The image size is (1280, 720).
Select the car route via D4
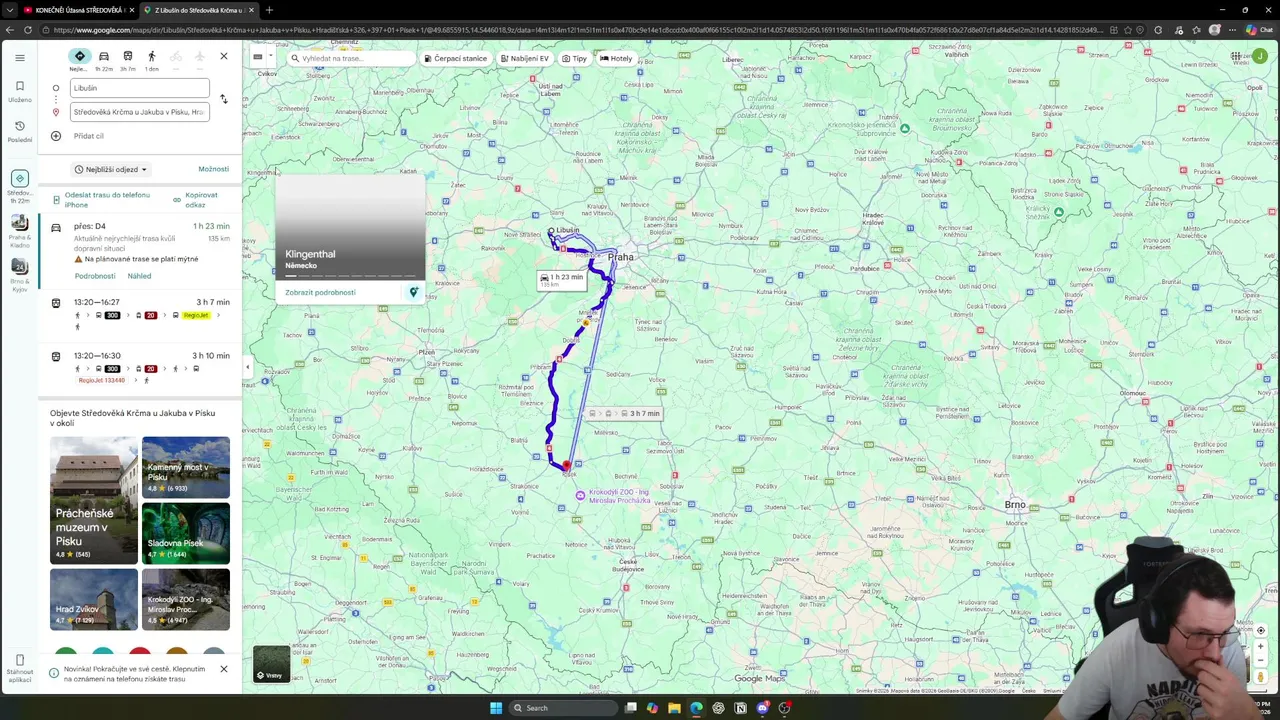coord(140,250)
